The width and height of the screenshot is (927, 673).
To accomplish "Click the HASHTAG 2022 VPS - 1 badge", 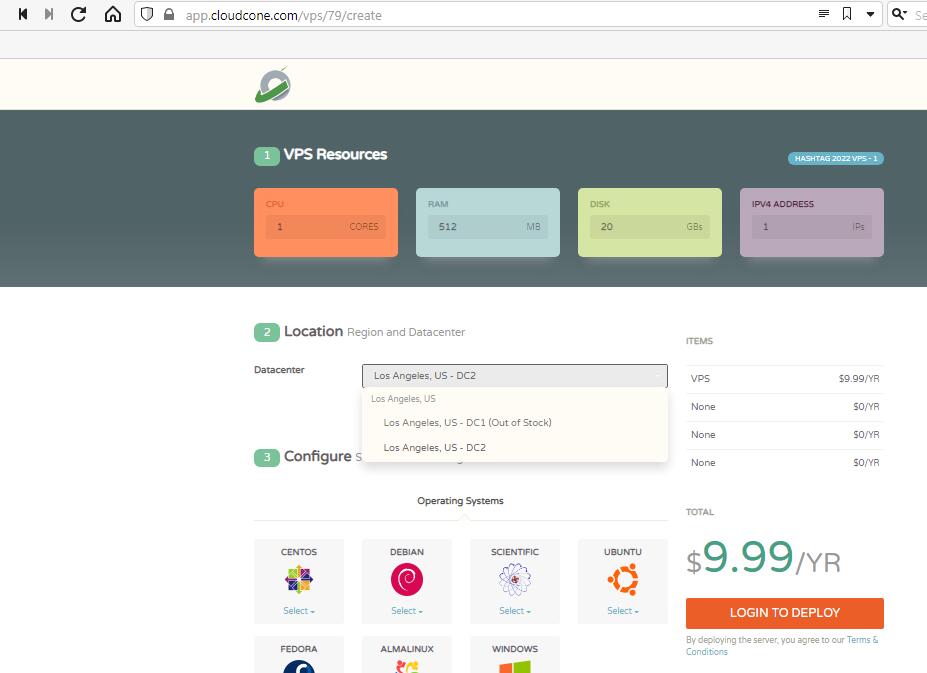I will 835,158.
